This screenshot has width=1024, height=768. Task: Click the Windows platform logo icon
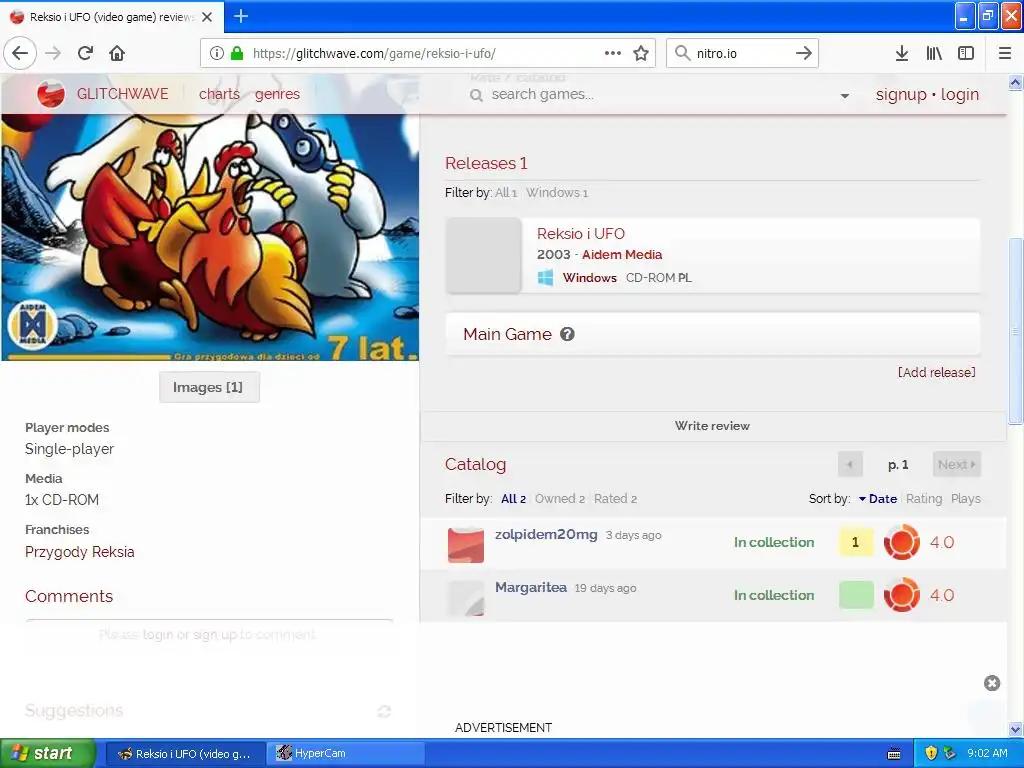[x=545, y=278]
